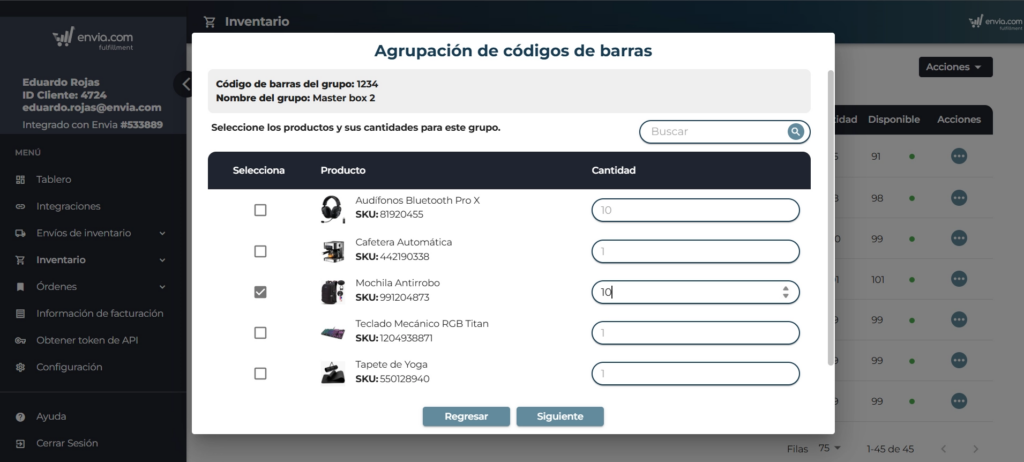
Task: Select the Audífonos Bluetooth Pro X checkbox
Action: pyautogui.click(x=260, y=210)
